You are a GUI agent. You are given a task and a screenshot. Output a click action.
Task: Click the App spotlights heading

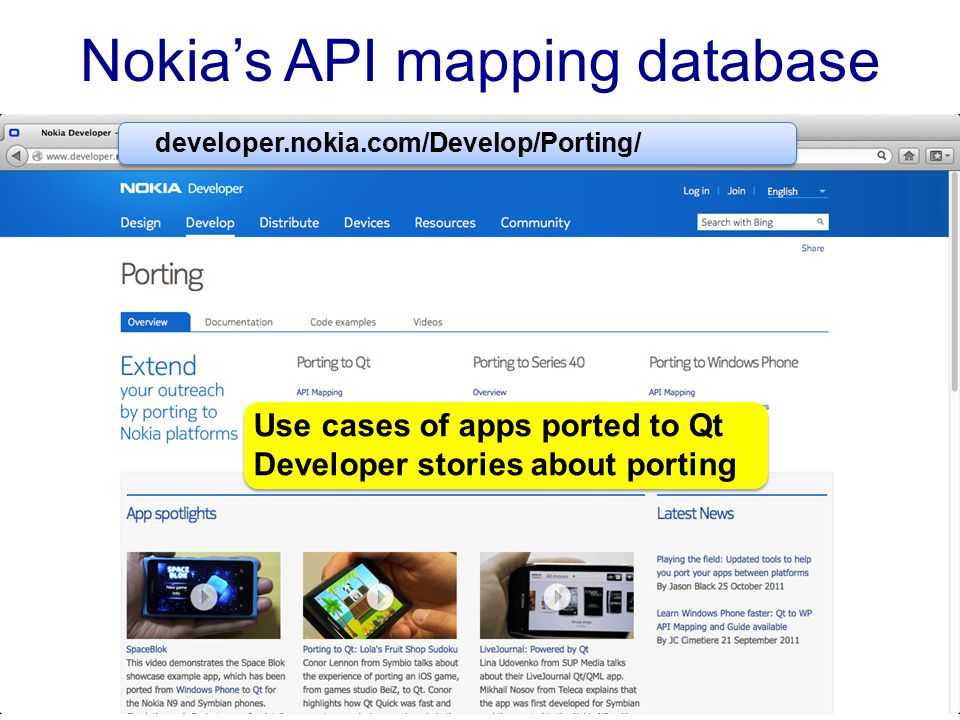171,514
